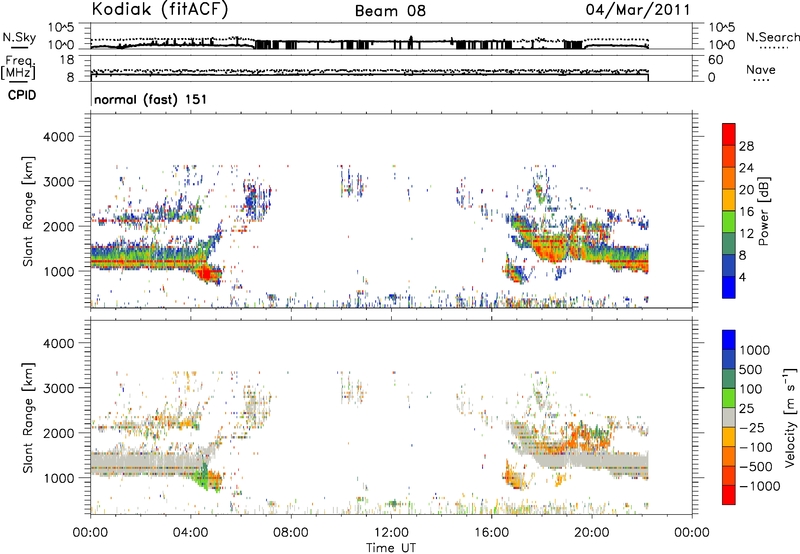The image size is (800, 554).
Task: Click the '-1000' tick on the velocity colorbar
Action: [x=760, y=486]
